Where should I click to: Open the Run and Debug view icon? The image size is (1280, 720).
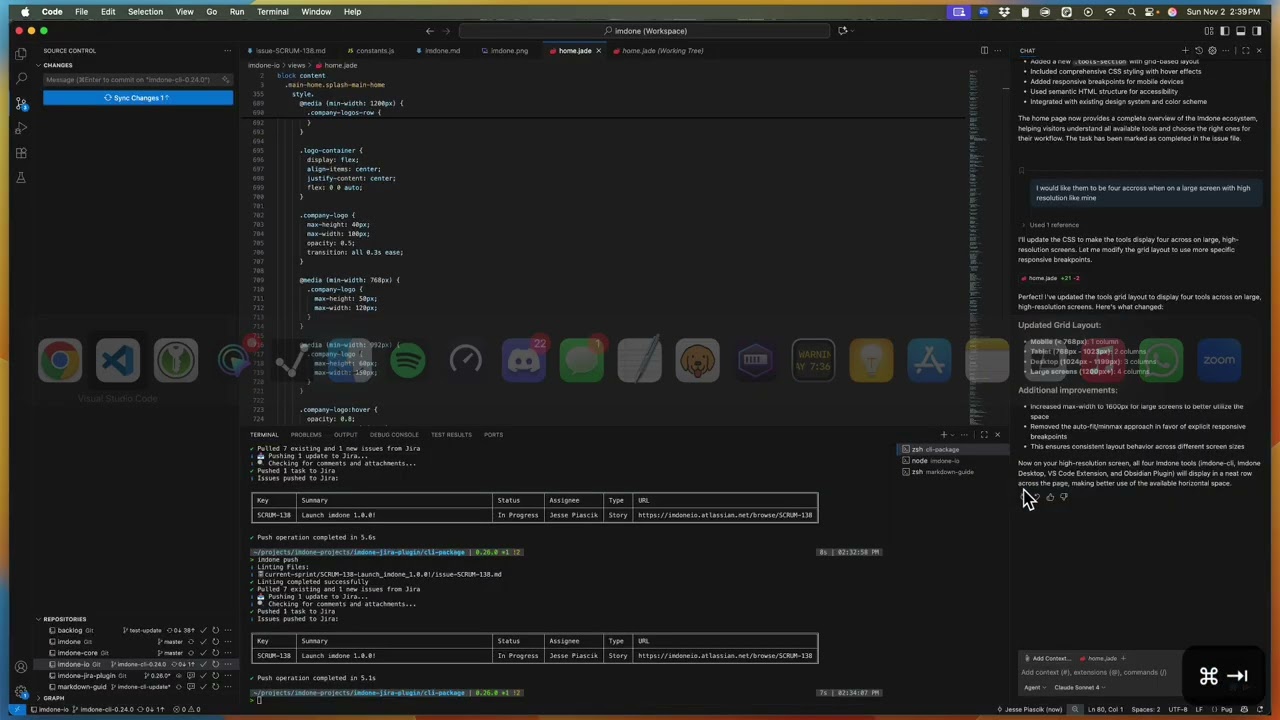21,128
